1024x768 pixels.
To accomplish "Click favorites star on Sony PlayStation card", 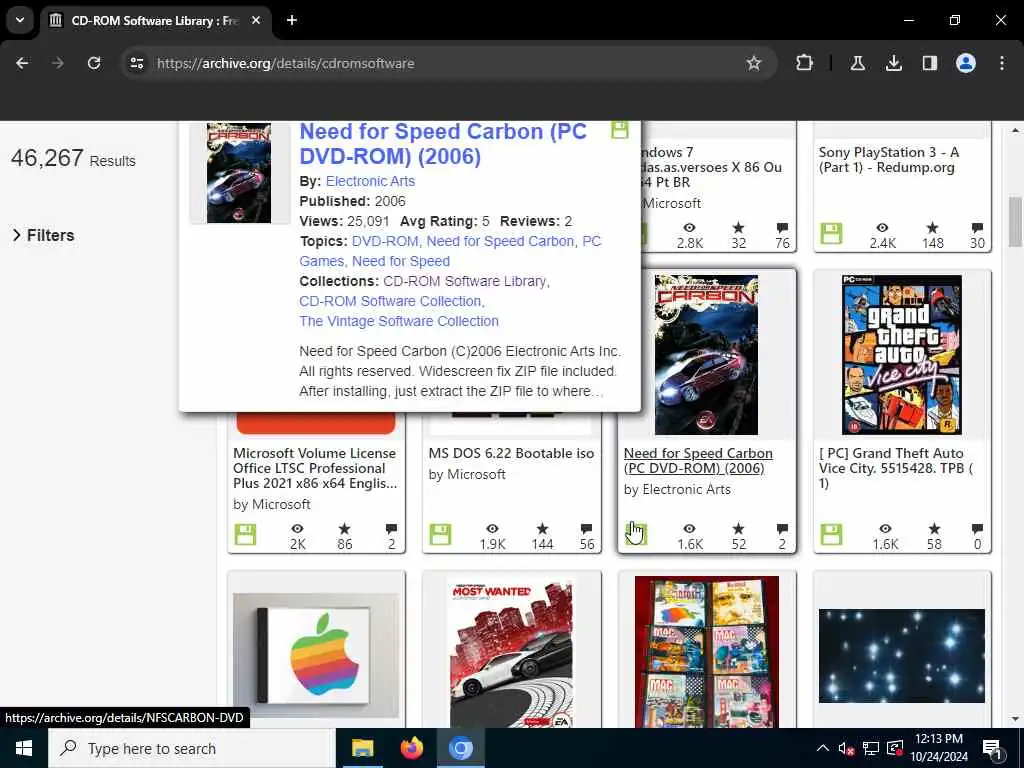I will (933, 227).
